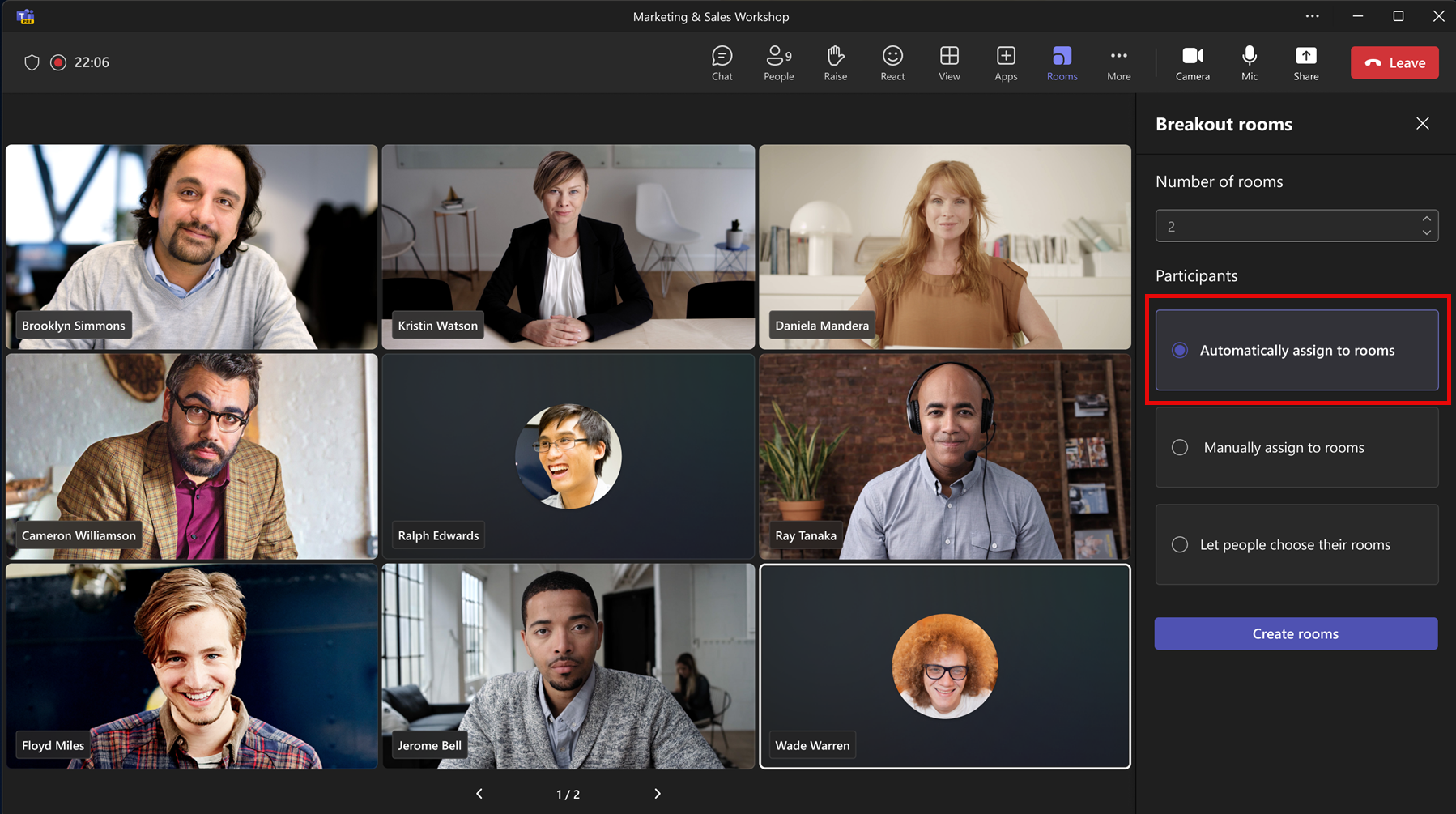Increase number of rooms with up arrow

1426,219
